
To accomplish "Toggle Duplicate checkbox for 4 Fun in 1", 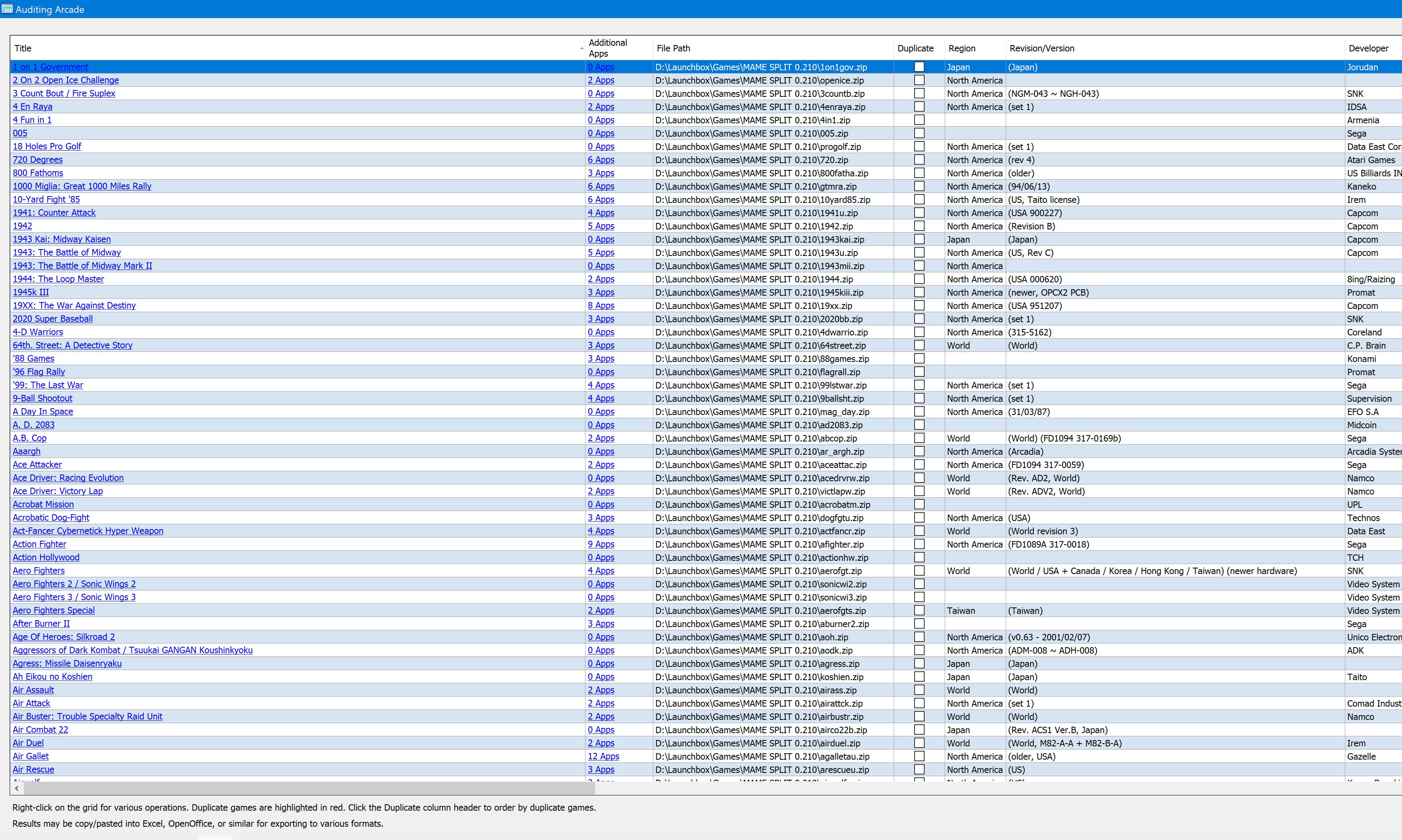I will pos(919,120).
